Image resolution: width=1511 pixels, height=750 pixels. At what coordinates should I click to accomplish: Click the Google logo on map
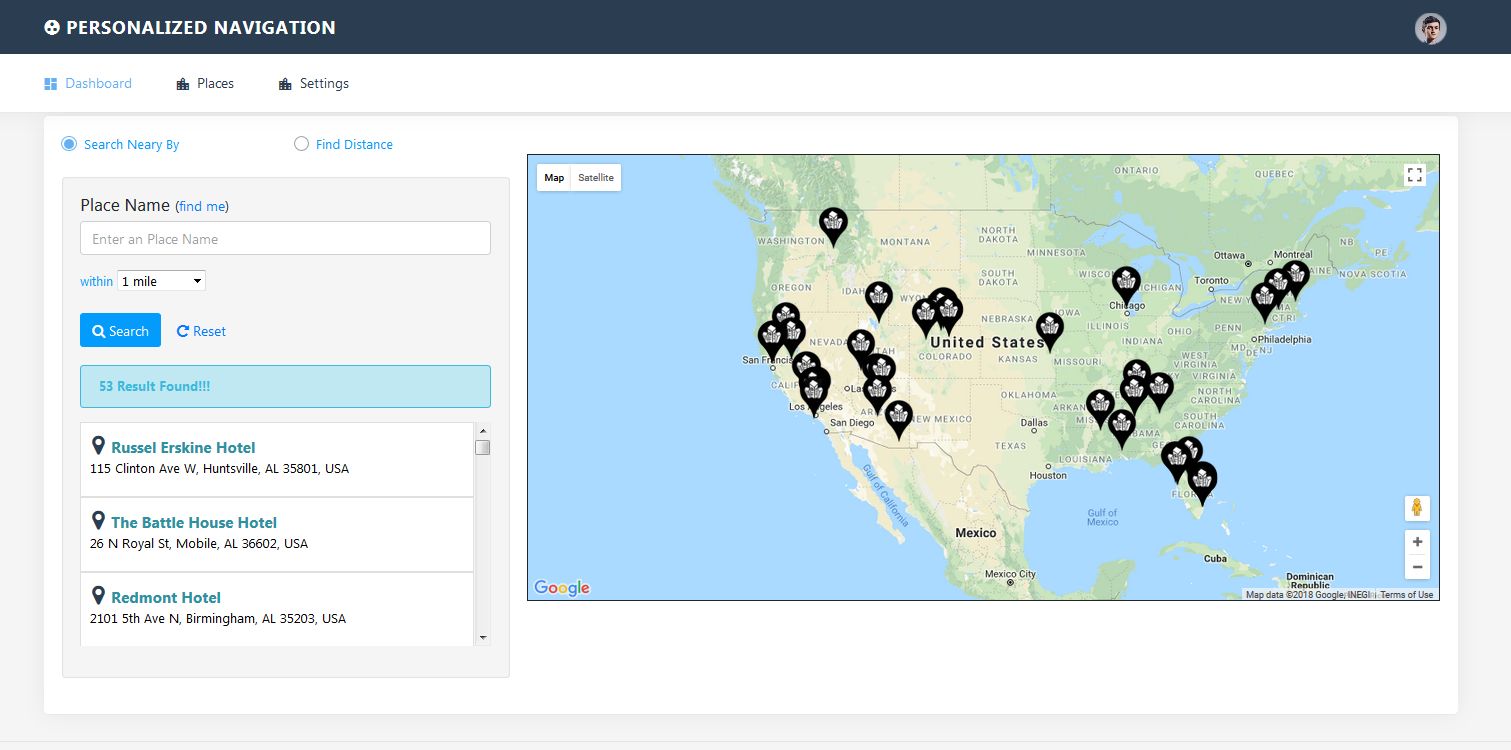(x=562, y=588)
